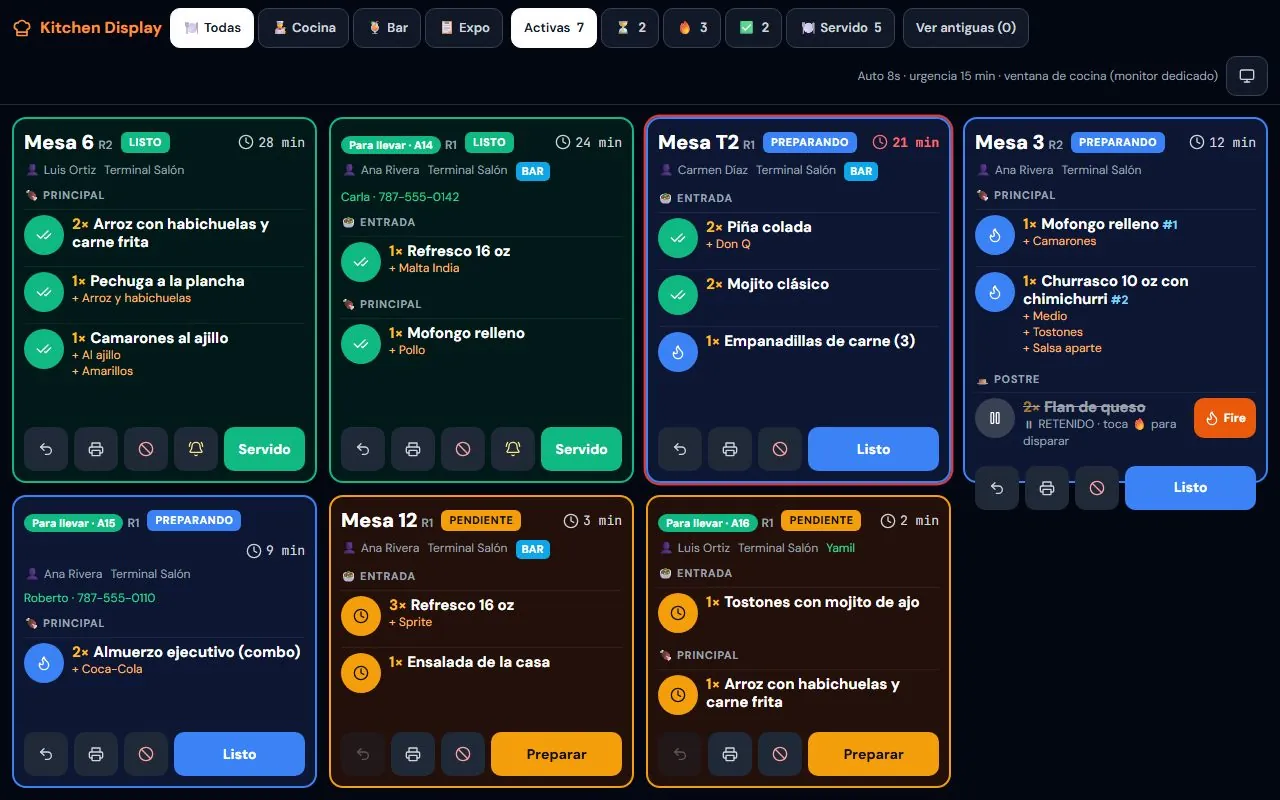Toggle Mojito clásico item status
This screenshot has height=800, width=1280.
[x=678, y=295]
